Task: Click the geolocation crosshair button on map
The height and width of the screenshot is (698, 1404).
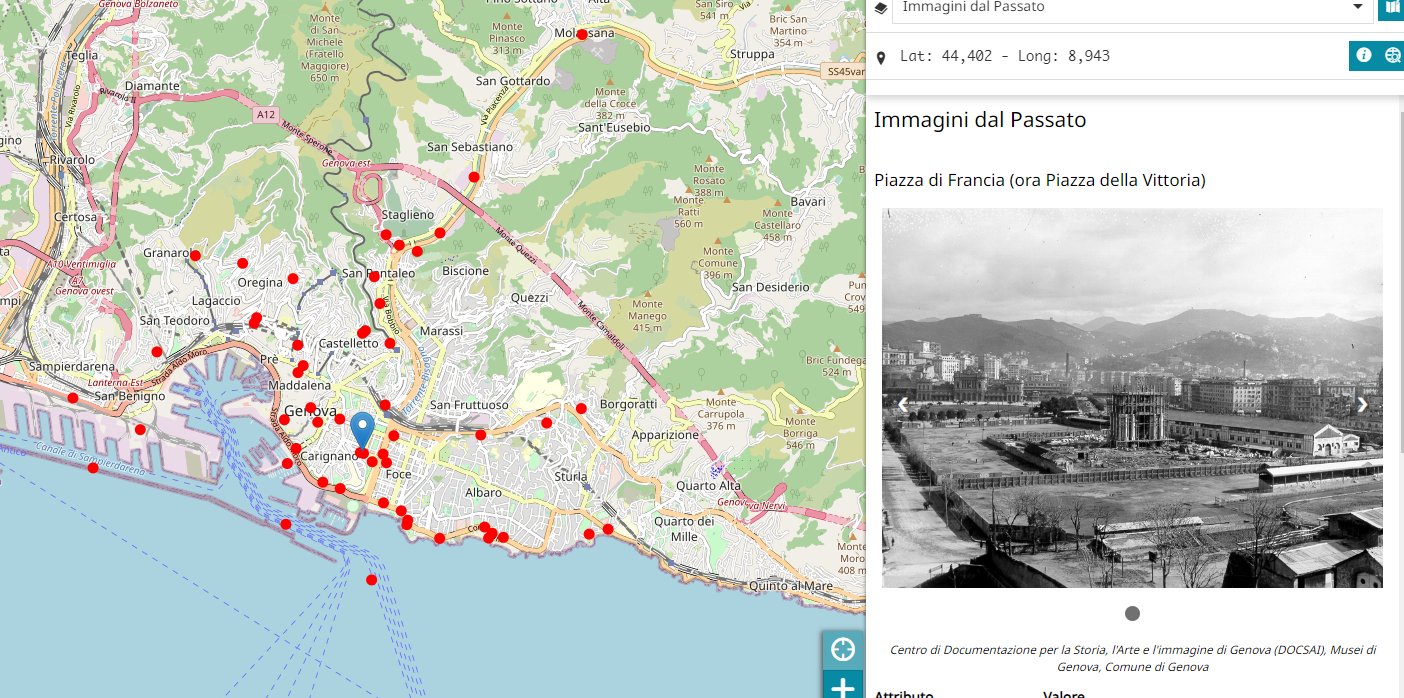Action: click(843, 649)
